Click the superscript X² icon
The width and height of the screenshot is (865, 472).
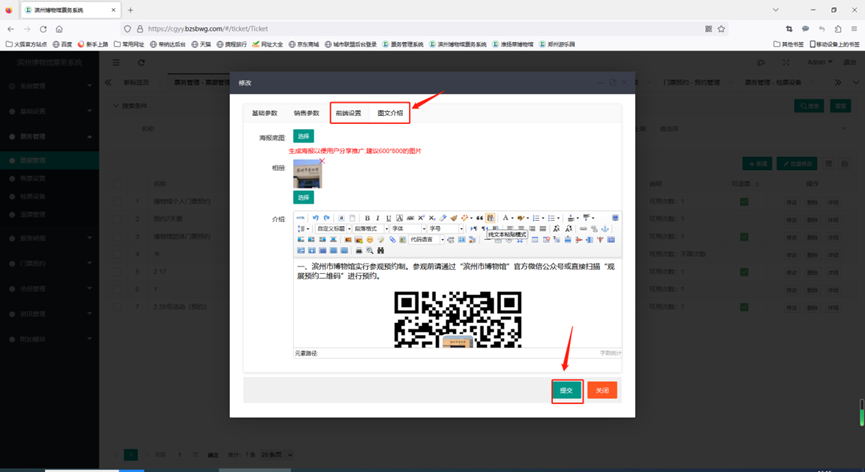421,218
